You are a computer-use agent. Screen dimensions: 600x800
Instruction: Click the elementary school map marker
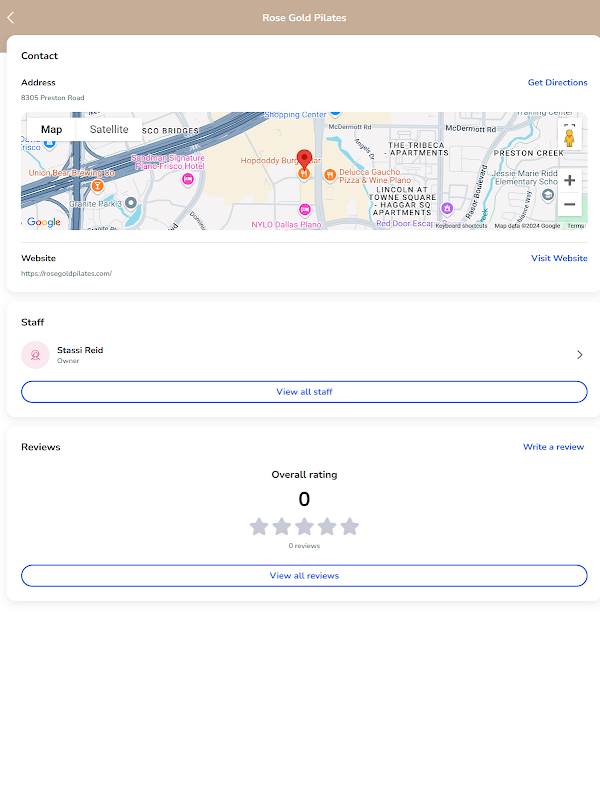tap(548, 195)
